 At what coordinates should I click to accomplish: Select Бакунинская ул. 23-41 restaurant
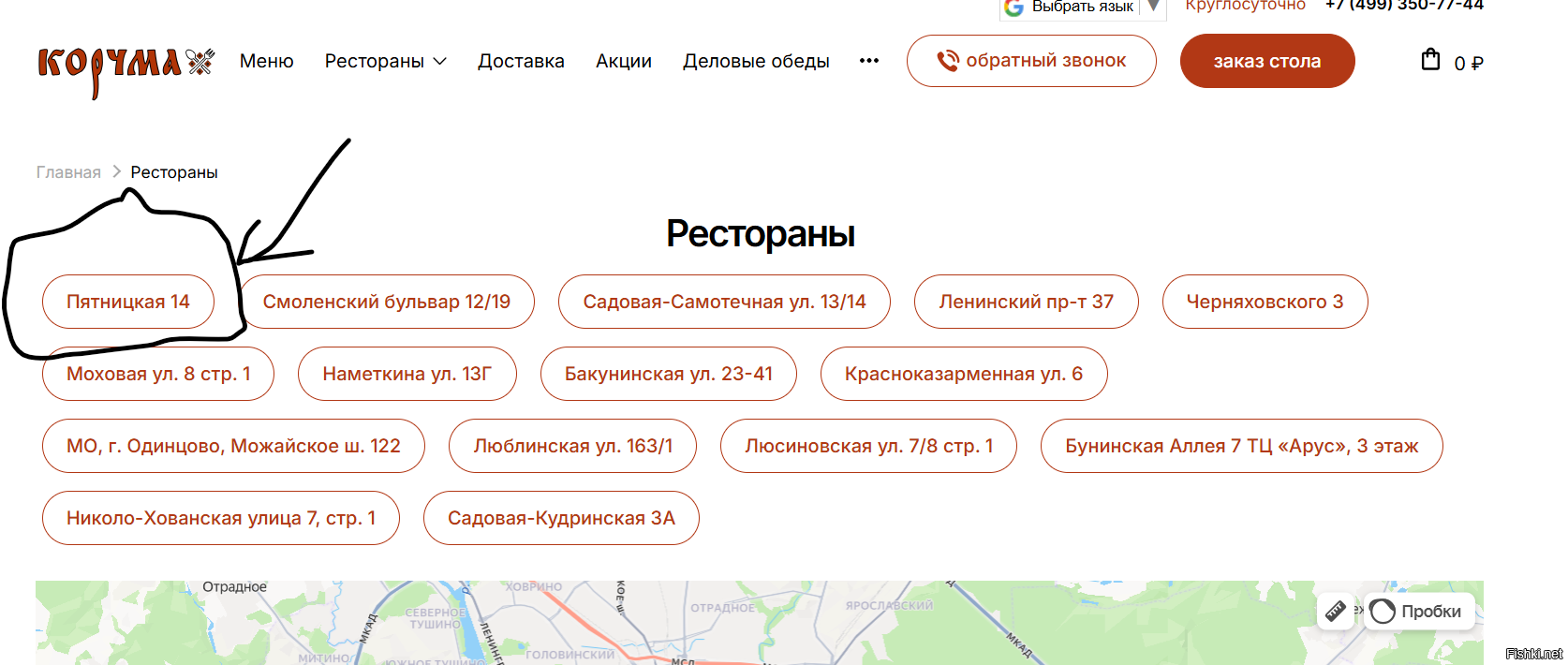[669, 374]
